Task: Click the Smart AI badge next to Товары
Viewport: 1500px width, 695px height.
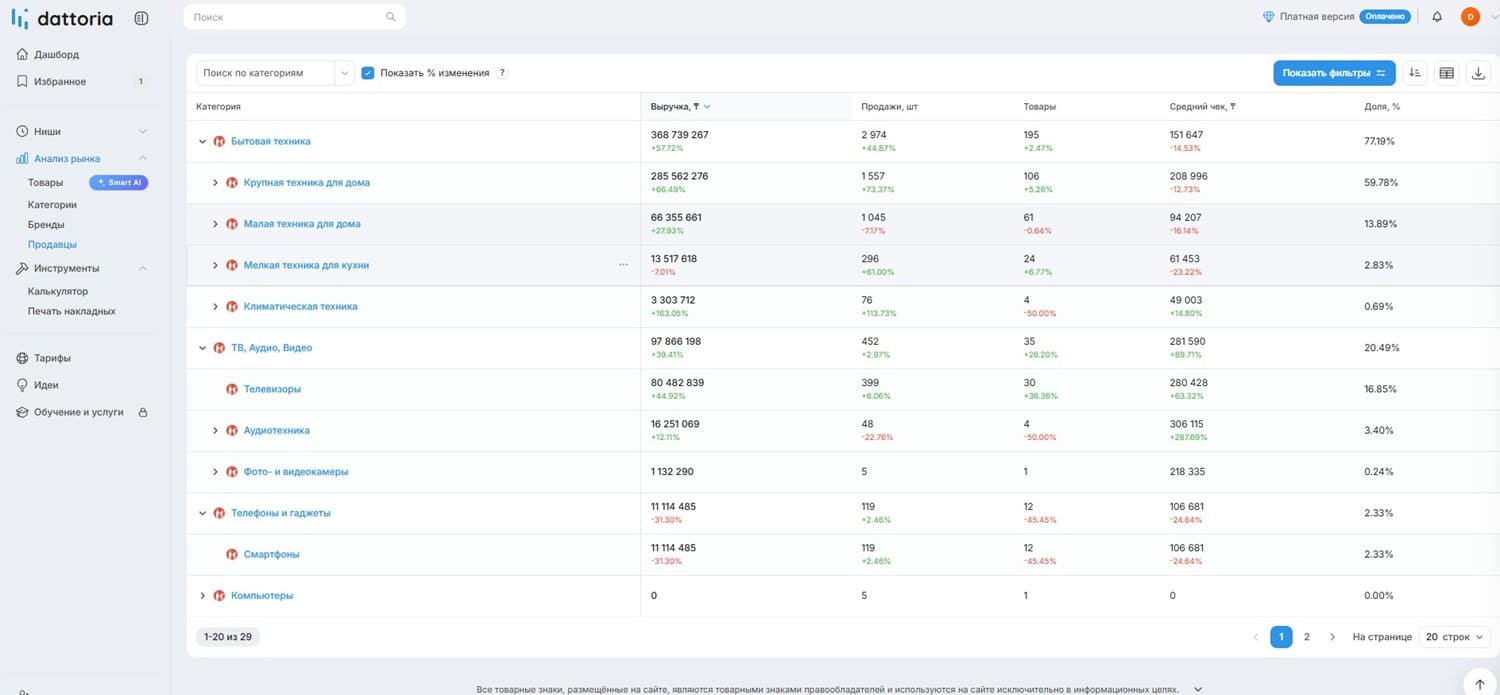Action: (x=119, y=183)
